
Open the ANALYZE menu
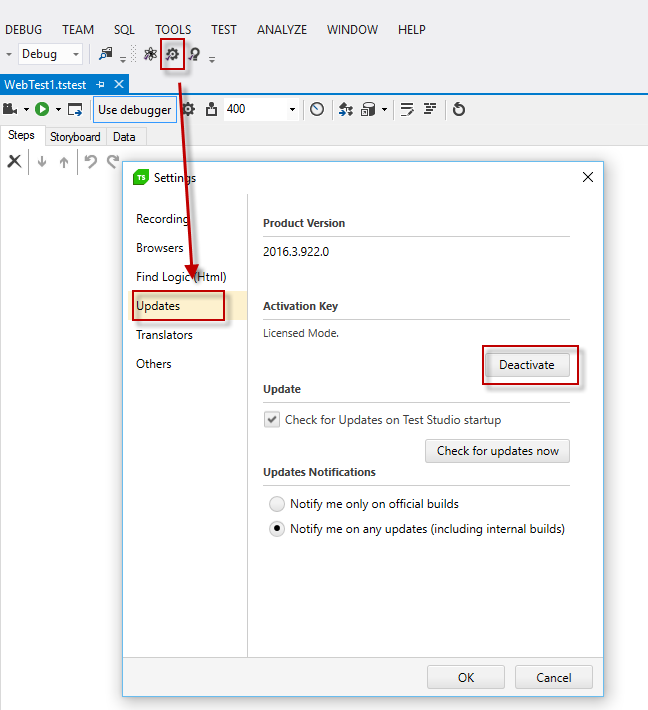coord(282,30)
